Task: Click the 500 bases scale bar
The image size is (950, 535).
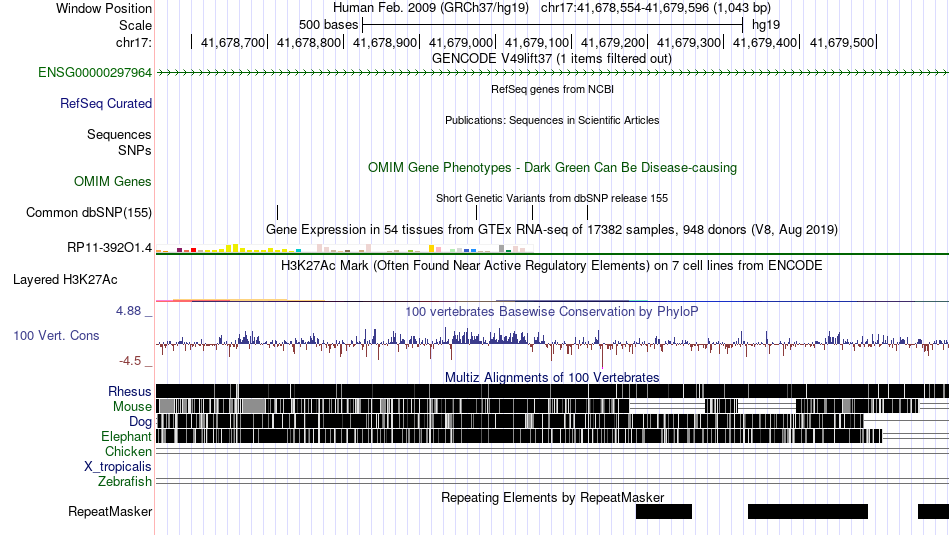Action: tap(552, 25)
